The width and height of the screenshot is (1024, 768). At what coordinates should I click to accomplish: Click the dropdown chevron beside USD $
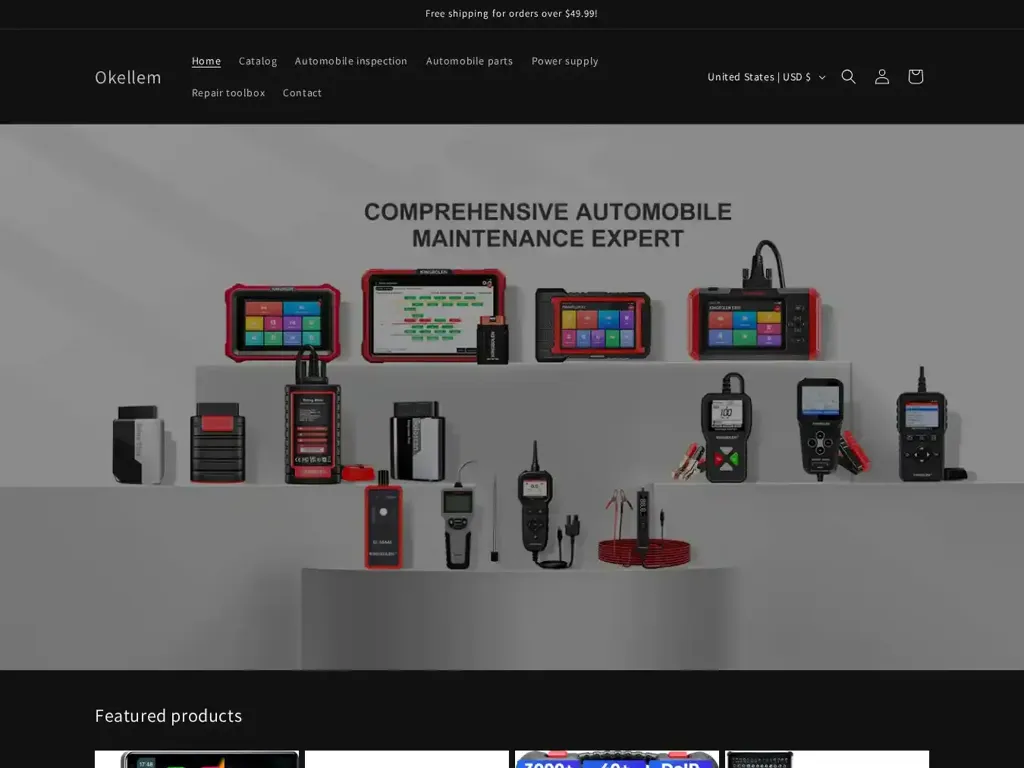pos(821,77)
